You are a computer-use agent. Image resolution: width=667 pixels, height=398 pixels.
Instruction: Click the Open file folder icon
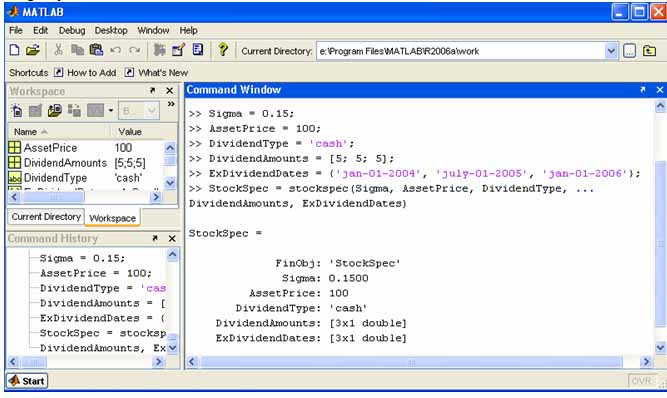[x=32, y=50]
